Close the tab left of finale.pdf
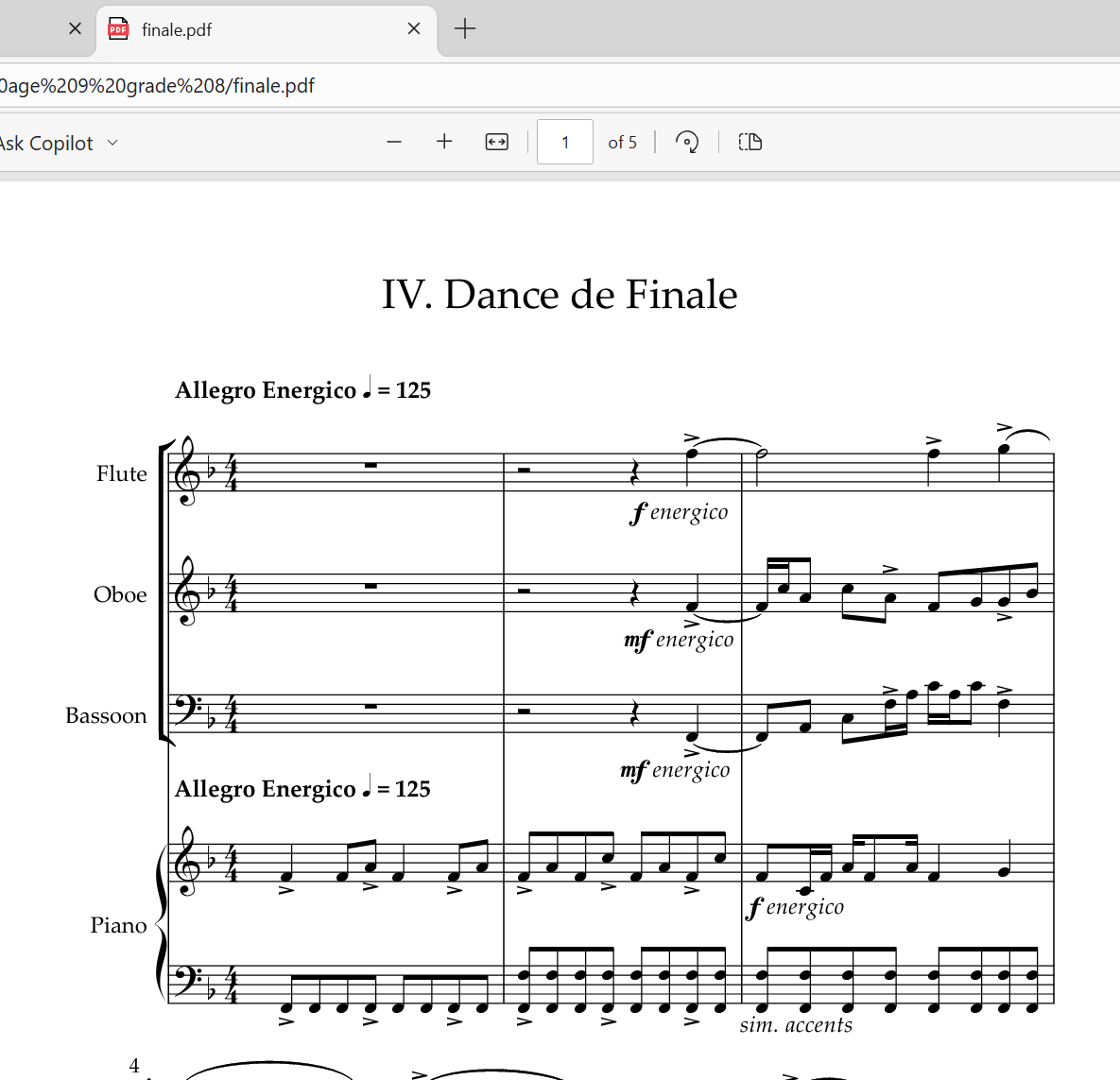1120x1080 pixels. pyautogui.click(x=75, y=29)
